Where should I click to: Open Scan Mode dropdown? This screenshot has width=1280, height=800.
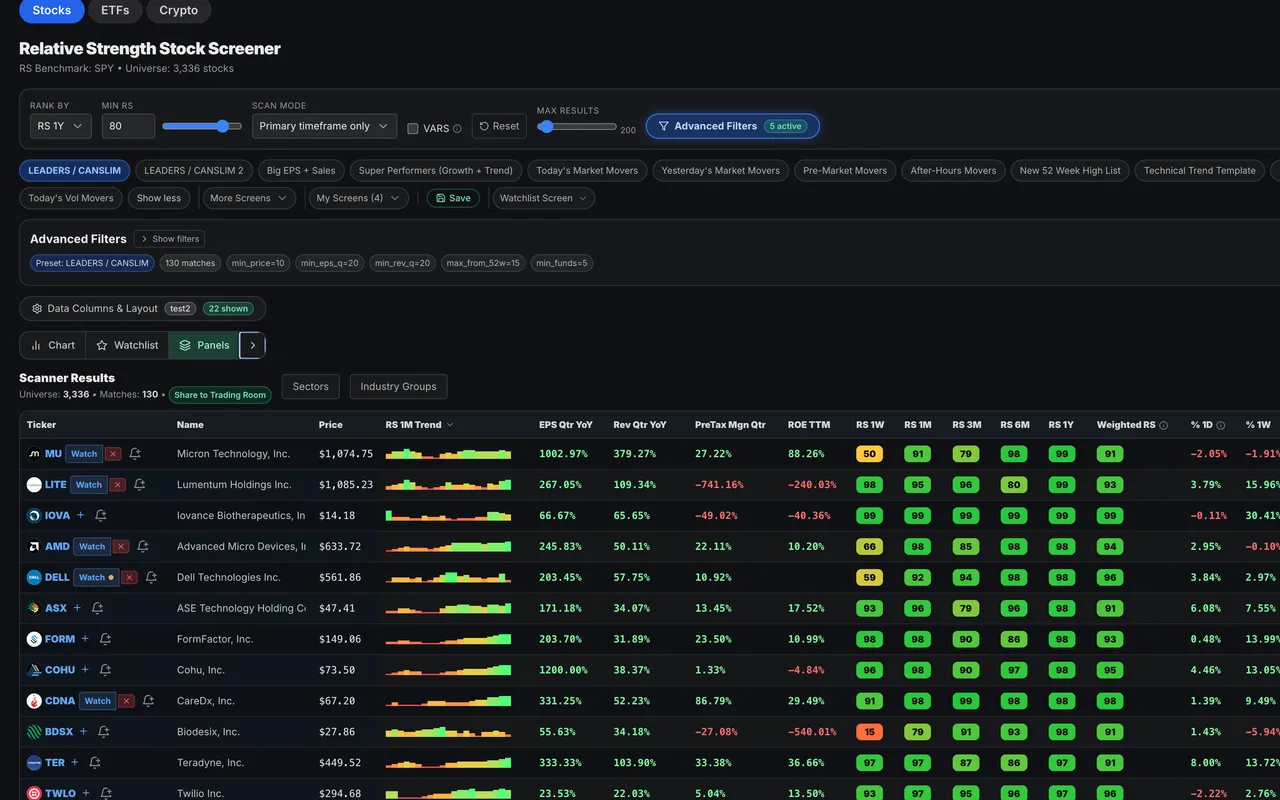point(324,126)
